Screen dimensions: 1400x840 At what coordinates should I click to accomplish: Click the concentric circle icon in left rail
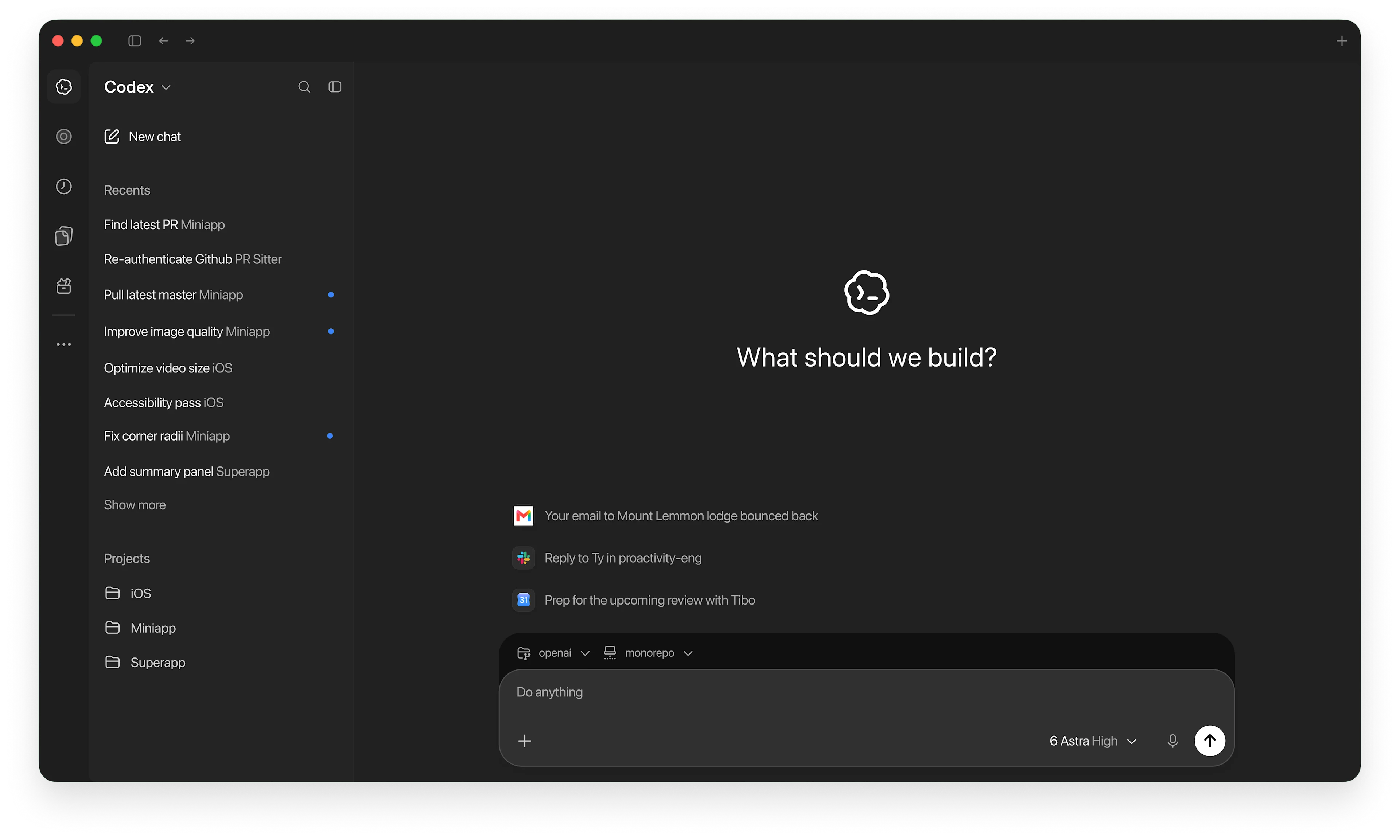(64, 136)
